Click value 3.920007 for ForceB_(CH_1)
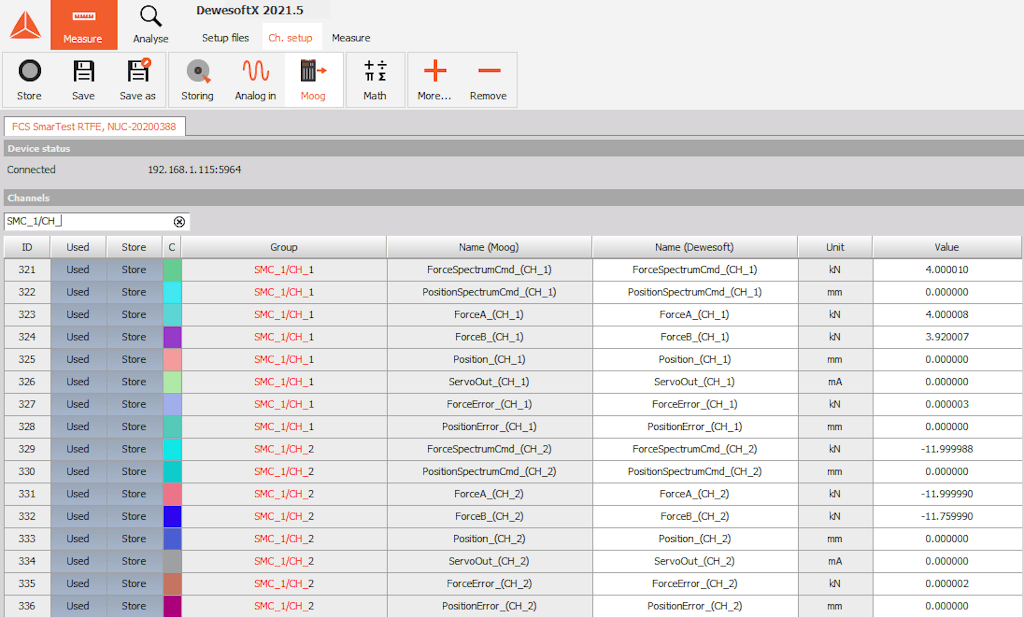Image resolution: width=1024 pixels, height=618 pixels. pos(947,337)
